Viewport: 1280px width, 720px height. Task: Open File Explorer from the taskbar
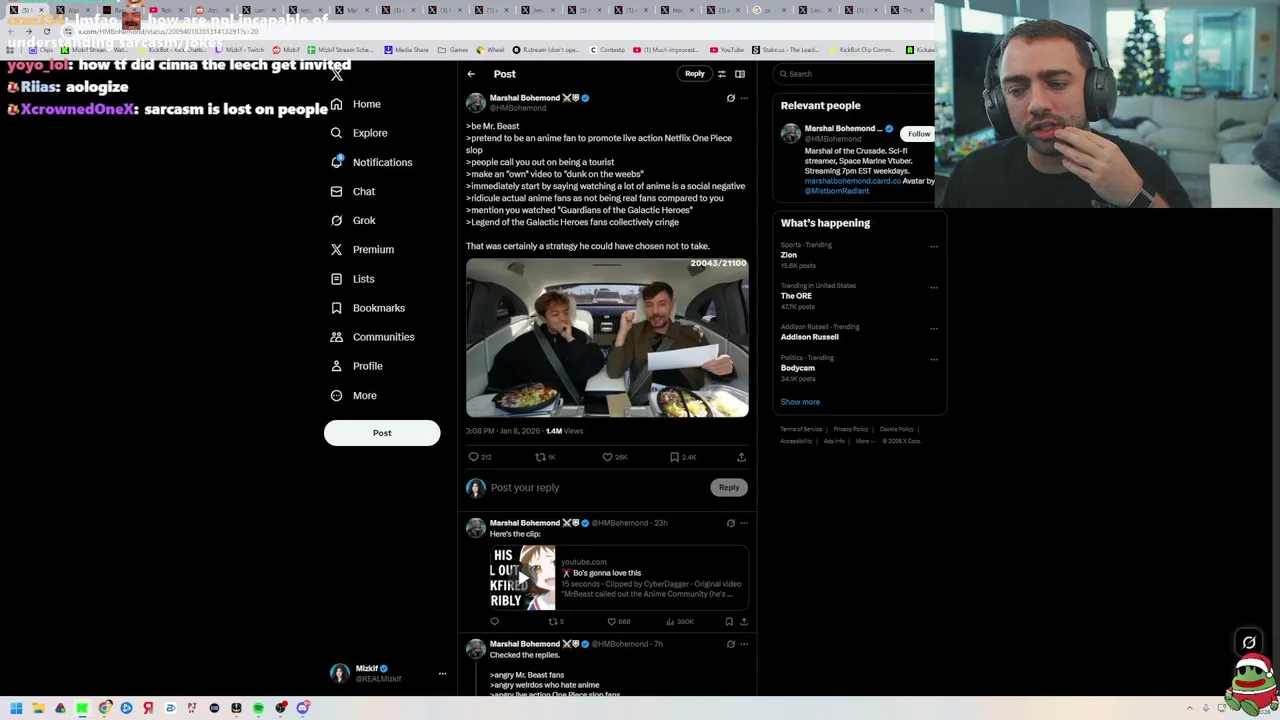(x=38, y=708)
